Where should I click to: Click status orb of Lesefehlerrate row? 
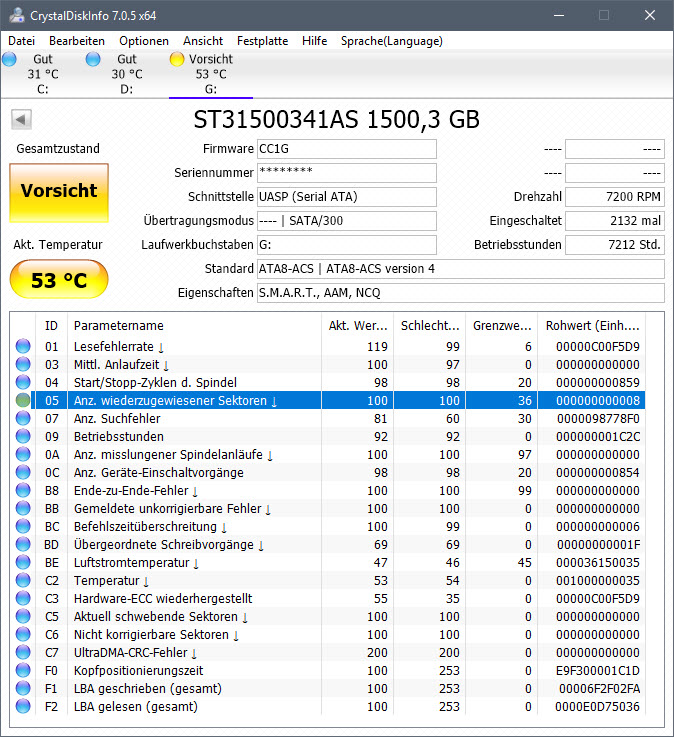click(x=23, y=346)
